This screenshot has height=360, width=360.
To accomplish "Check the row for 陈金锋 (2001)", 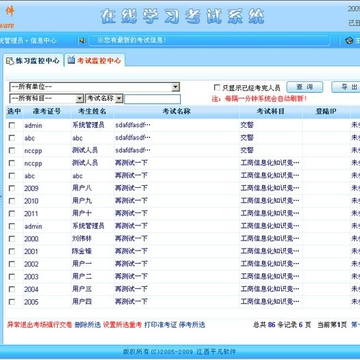I will (x=12, y=251).
